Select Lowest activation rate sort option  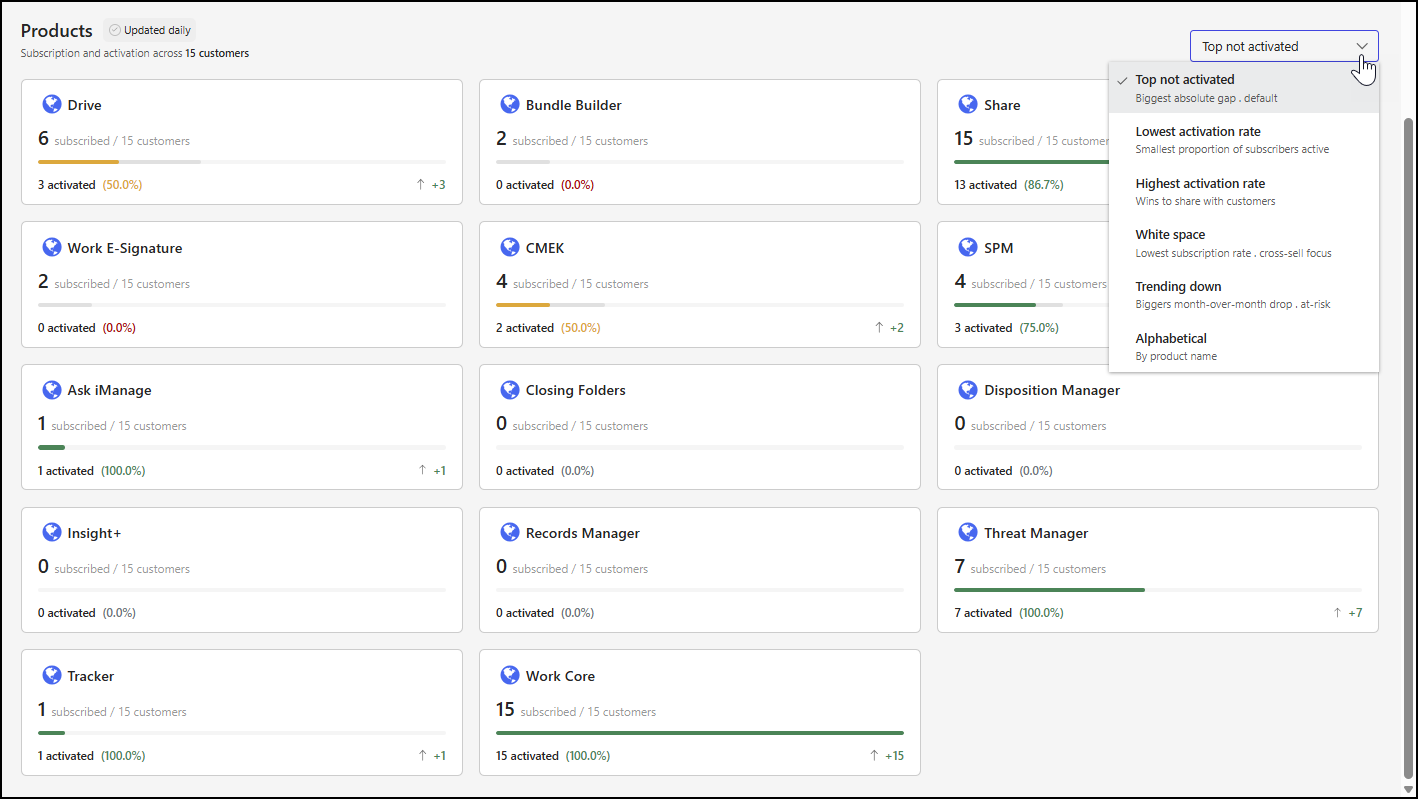click(1244, 140)
